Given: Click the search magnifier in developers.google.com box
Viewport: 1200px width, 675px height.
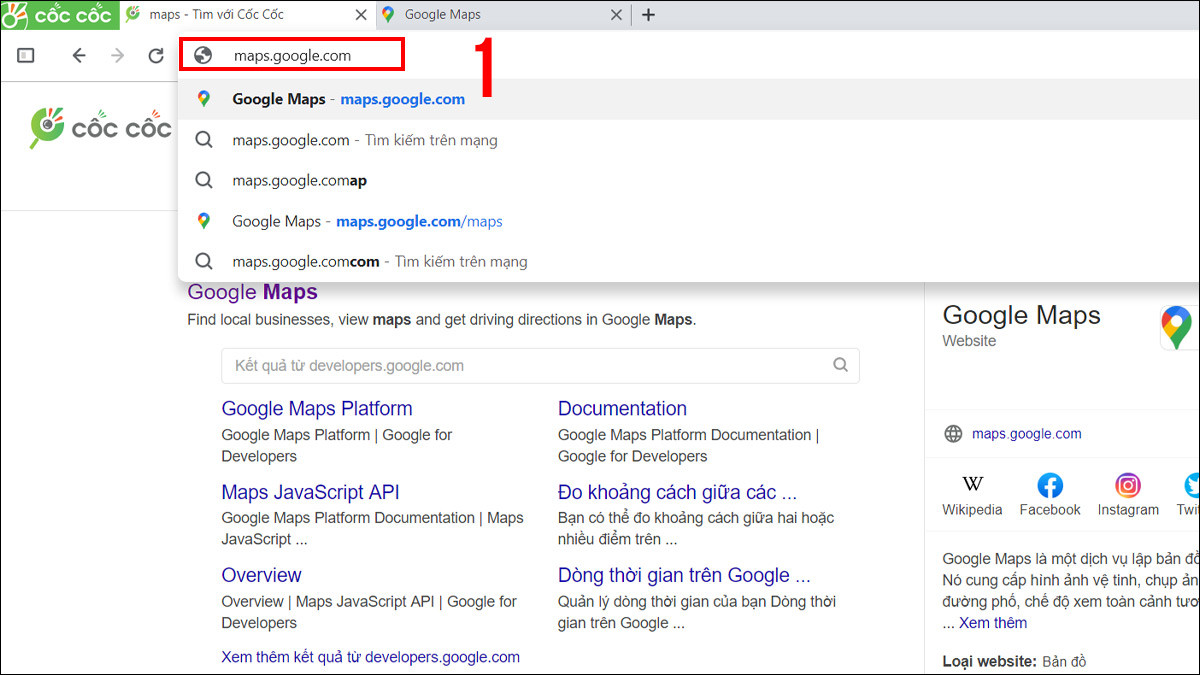Looking at the screenshot, I should click(x=840, y=365).
